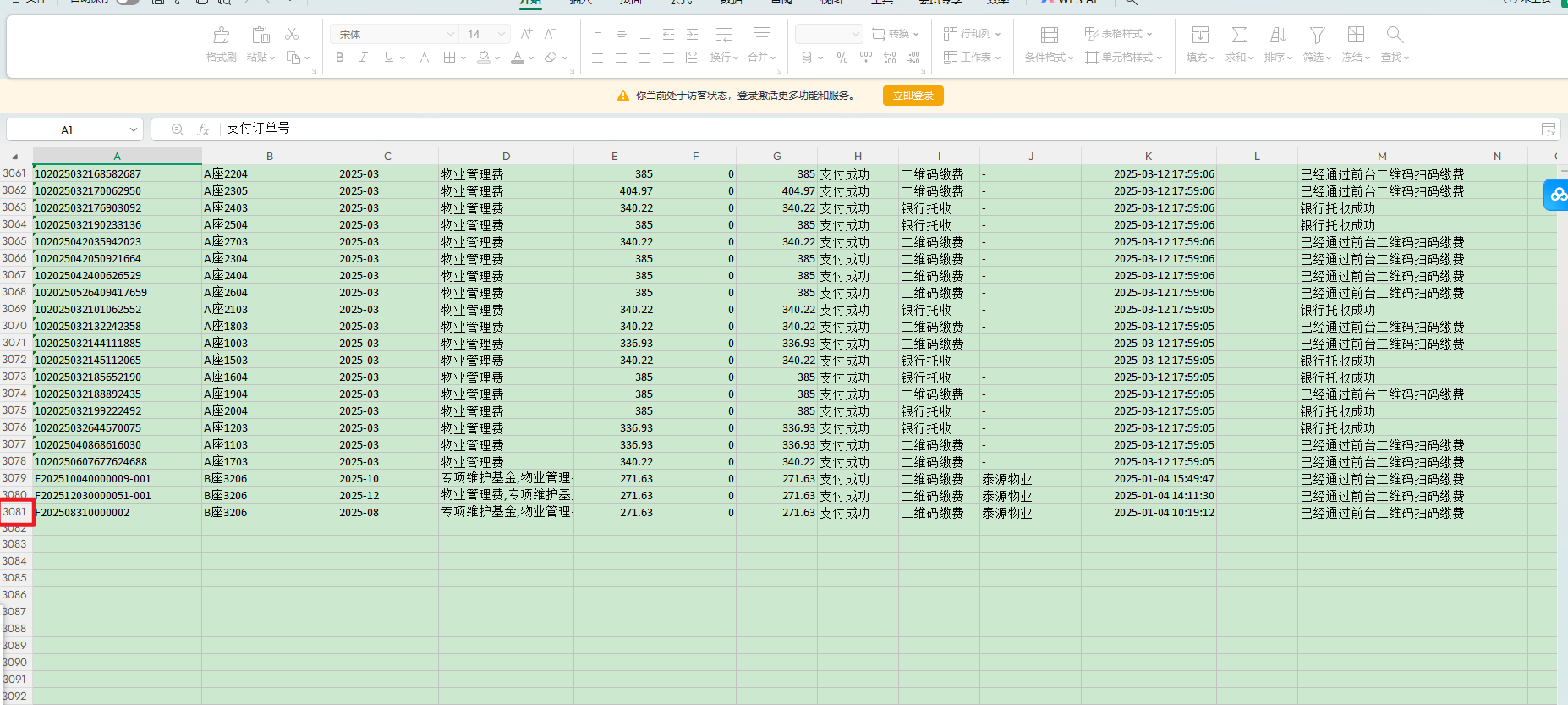Select row 3081 header
The width and height of the screenshot is (1568, 705).
coord(15,512)
